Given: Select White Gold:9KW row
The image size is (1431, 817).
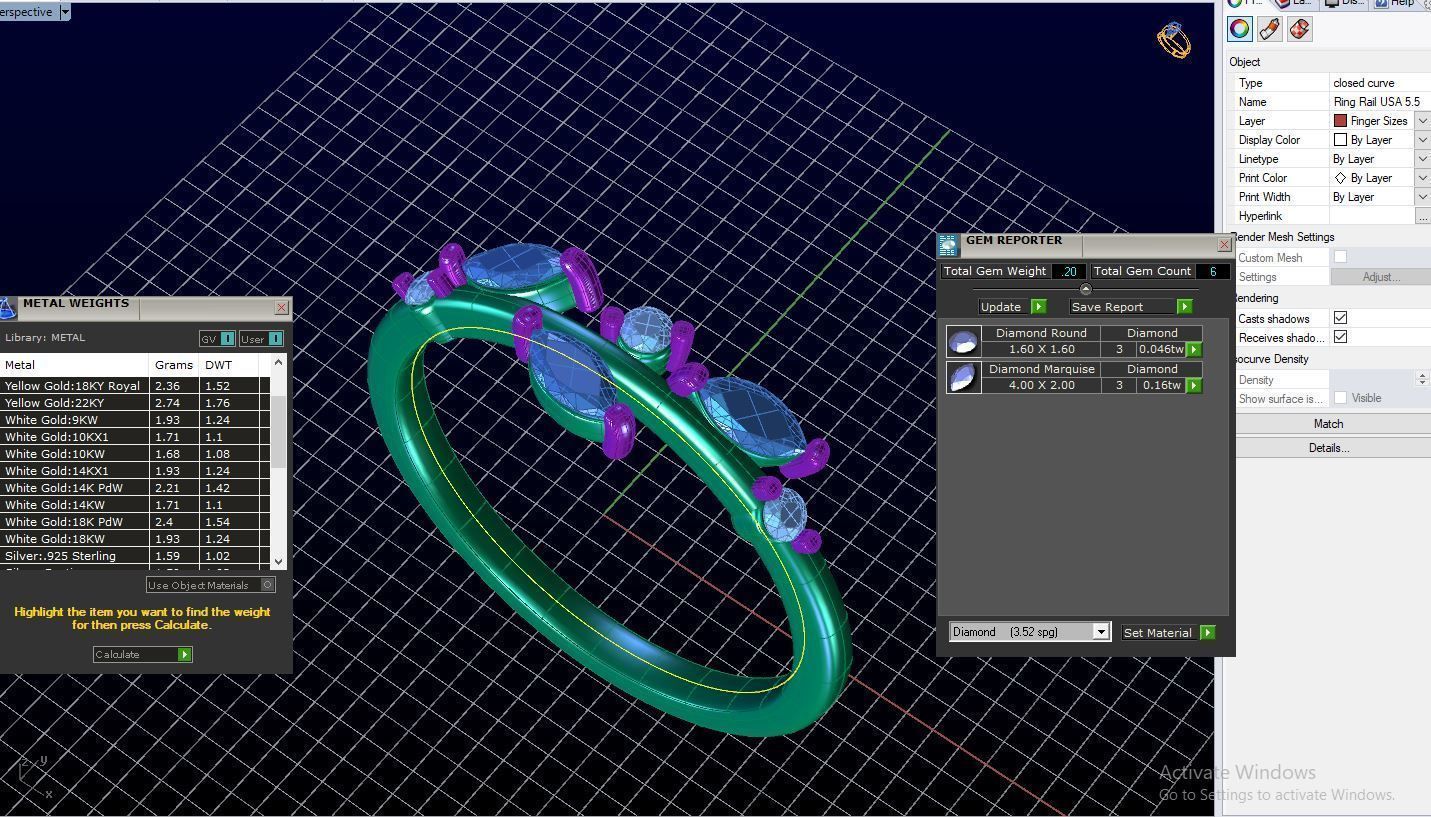Looking at the screenshot, I should [x=135, y=420].
